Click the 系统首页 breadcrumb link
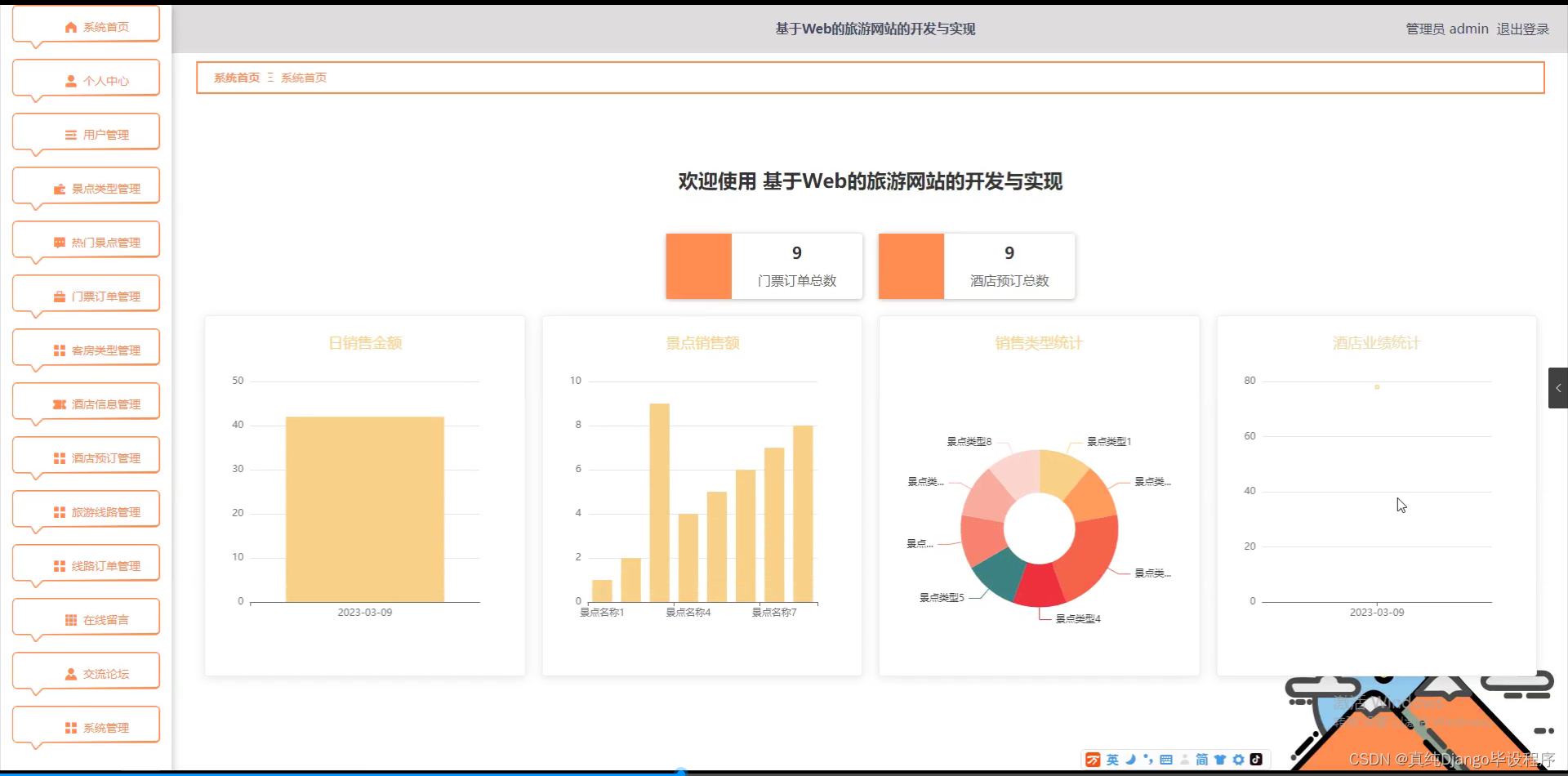 click(x=236, y=77)
